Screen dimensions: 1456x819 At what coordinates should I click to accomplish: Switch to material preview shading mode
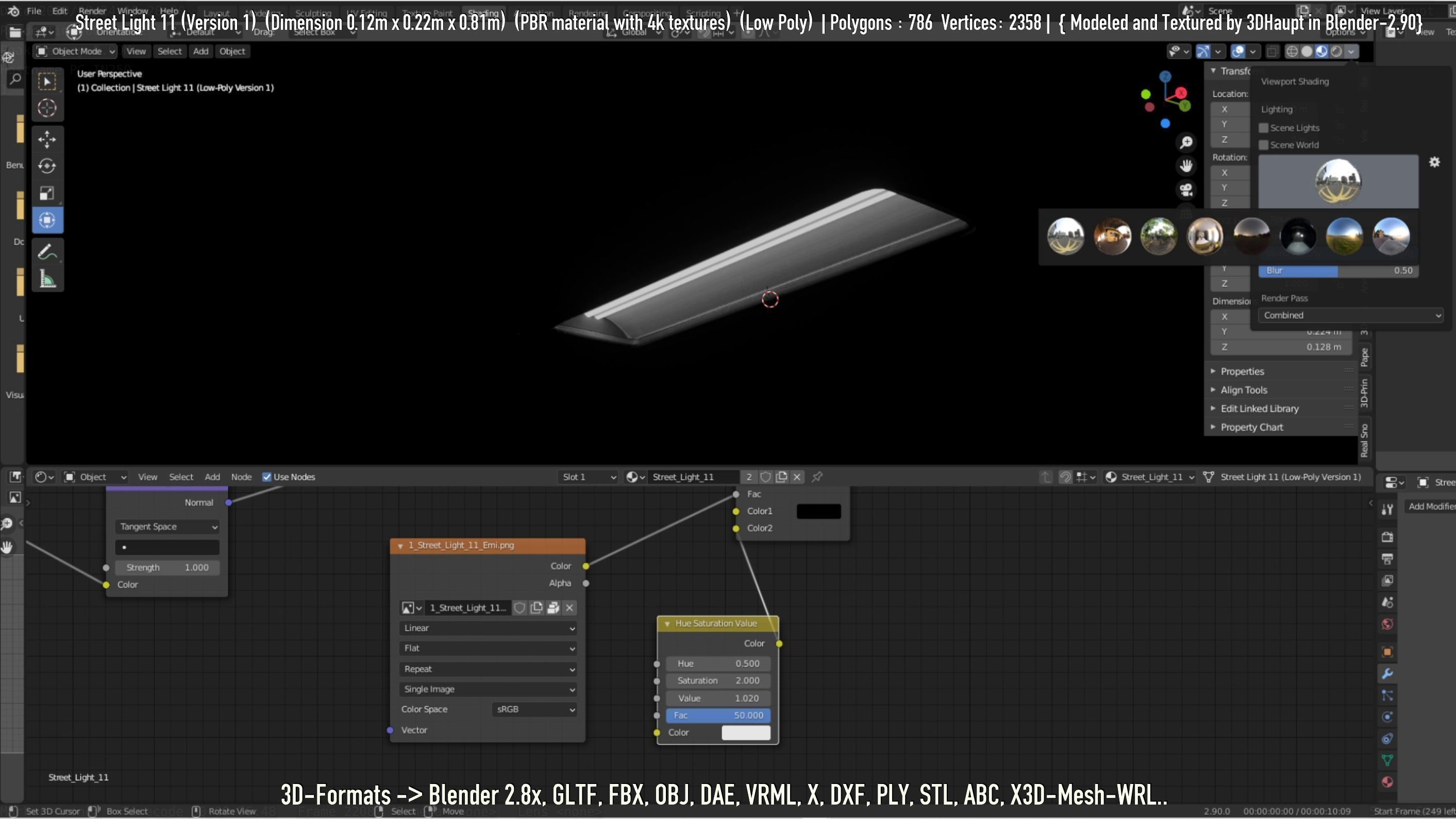click(x=1321, y=52)
